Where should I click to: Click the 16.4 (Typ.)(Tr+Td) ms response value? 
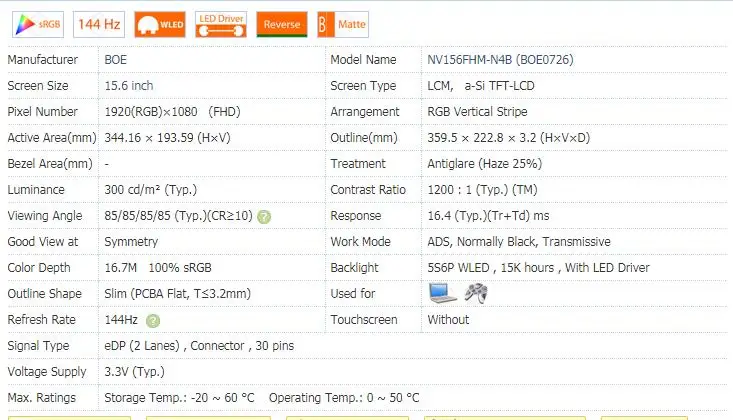pyautogui.click(x=488, y=216)
